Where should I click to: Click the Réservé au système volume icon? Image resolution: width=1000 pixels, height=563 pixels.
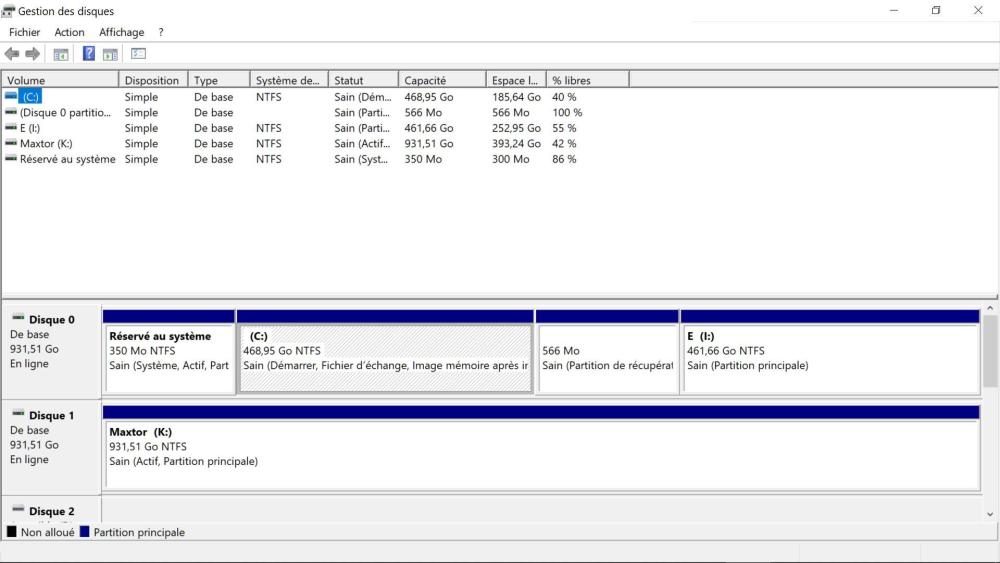tap(11, 159)
